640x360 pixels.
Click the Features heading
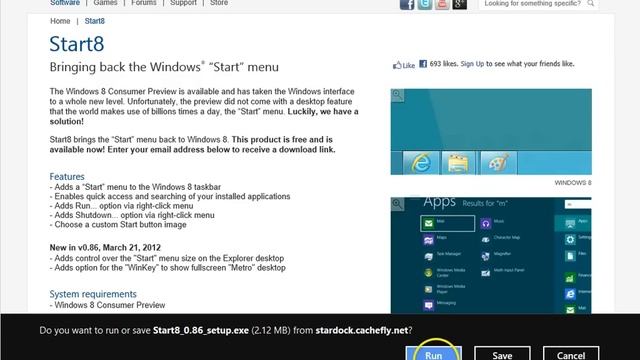tap(67, 176)
